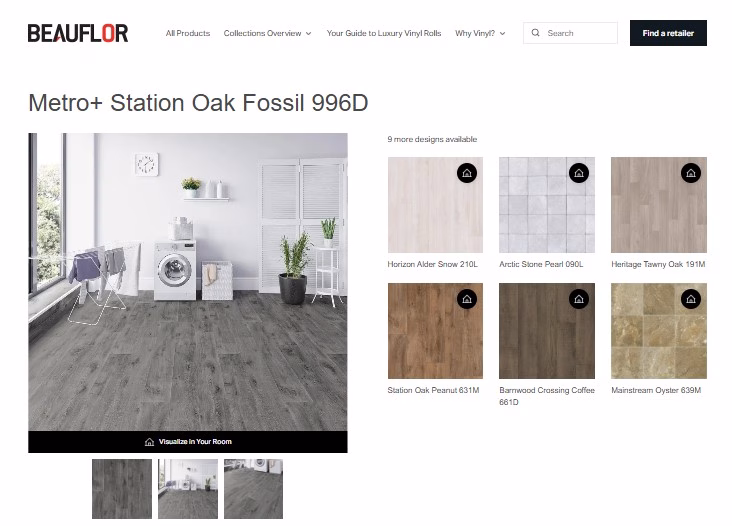
Task: Click the '9 more designs available' text
Action: (432, 139)
